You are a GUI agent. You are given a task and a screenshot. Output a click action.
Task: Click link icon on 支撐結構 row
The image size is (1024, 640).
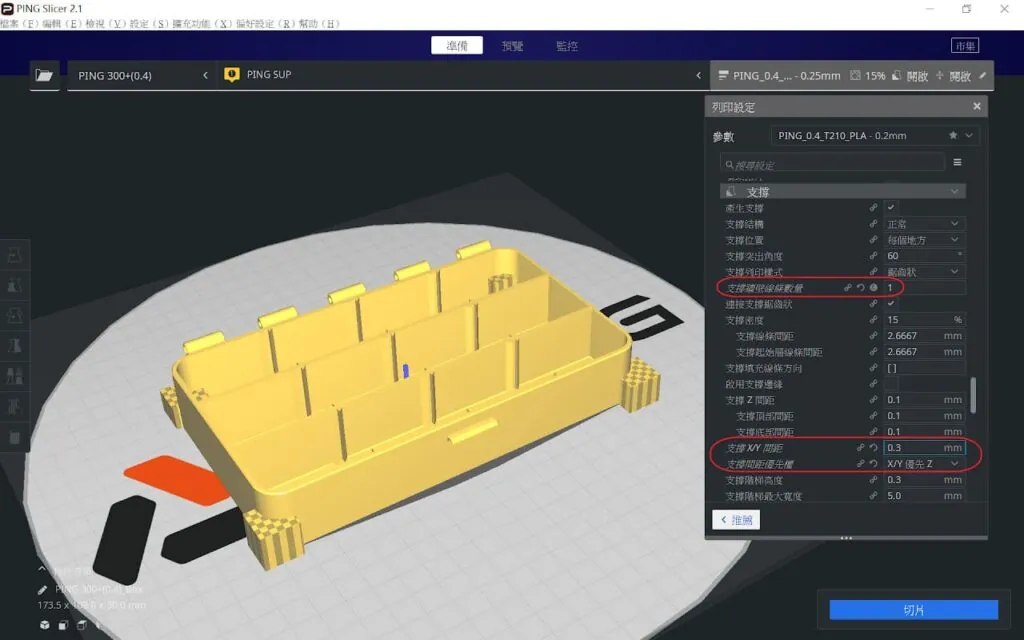[x=873, y=223]
